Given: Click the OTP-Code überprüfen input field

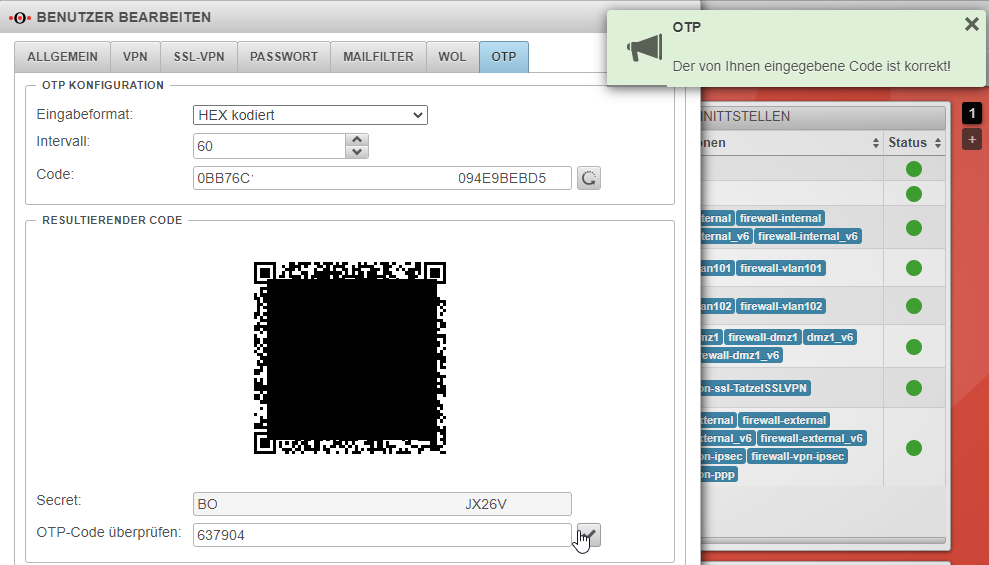Looking at the screenshot, I should pos(382,535).
